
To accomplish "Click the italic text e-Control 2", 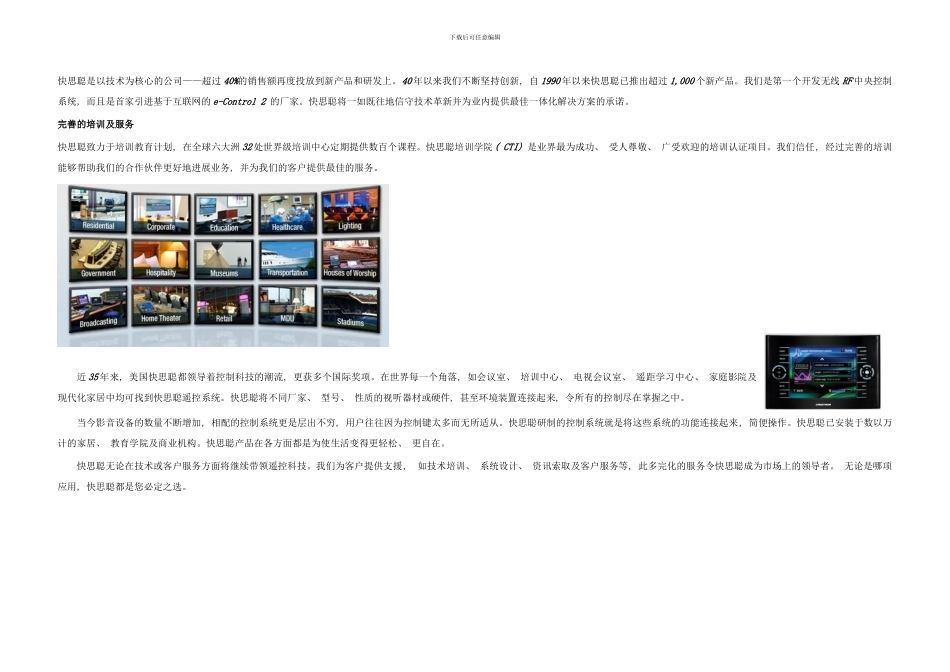I will 239,102.
